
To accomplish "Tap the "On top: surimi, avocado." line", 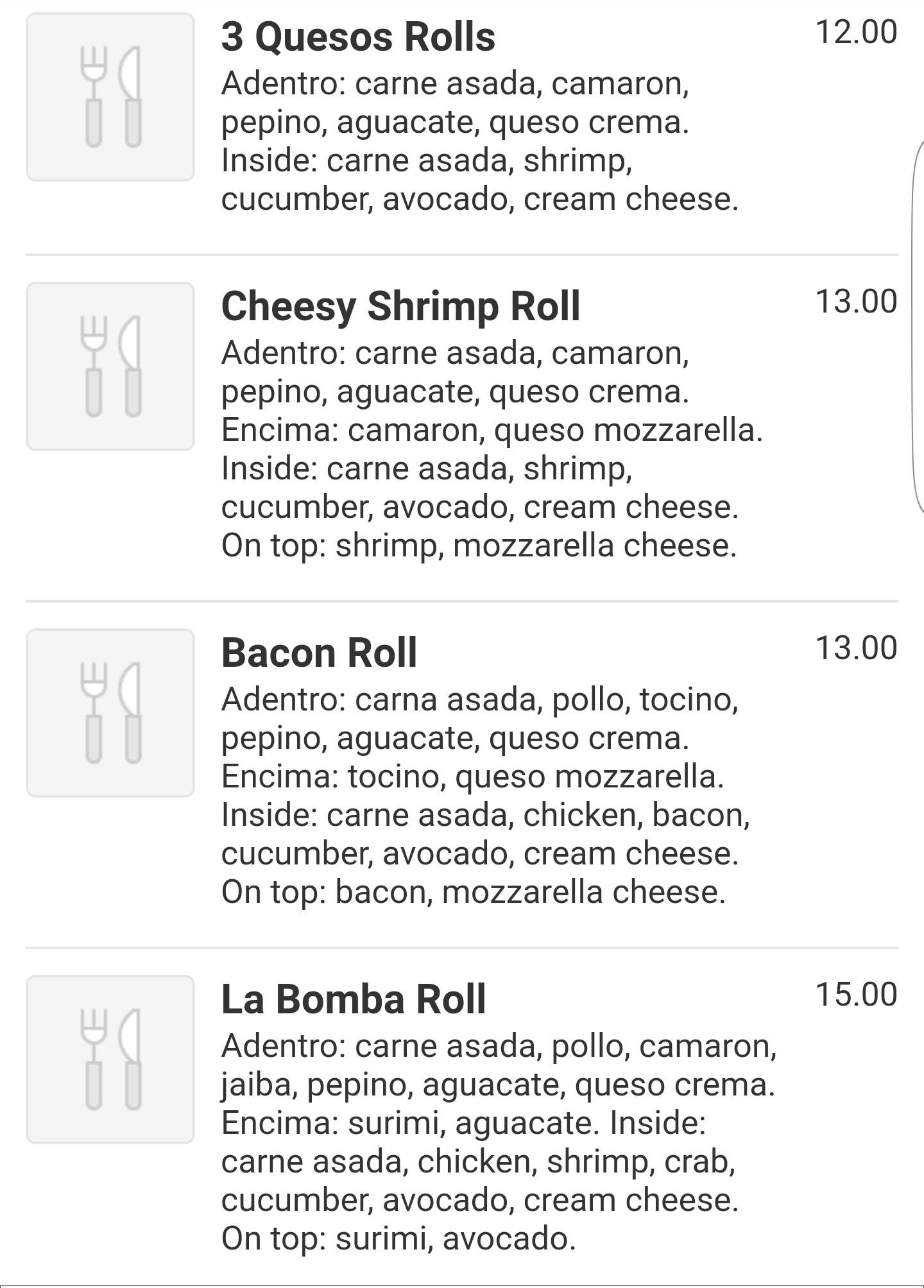I will tap(398, 1239).
